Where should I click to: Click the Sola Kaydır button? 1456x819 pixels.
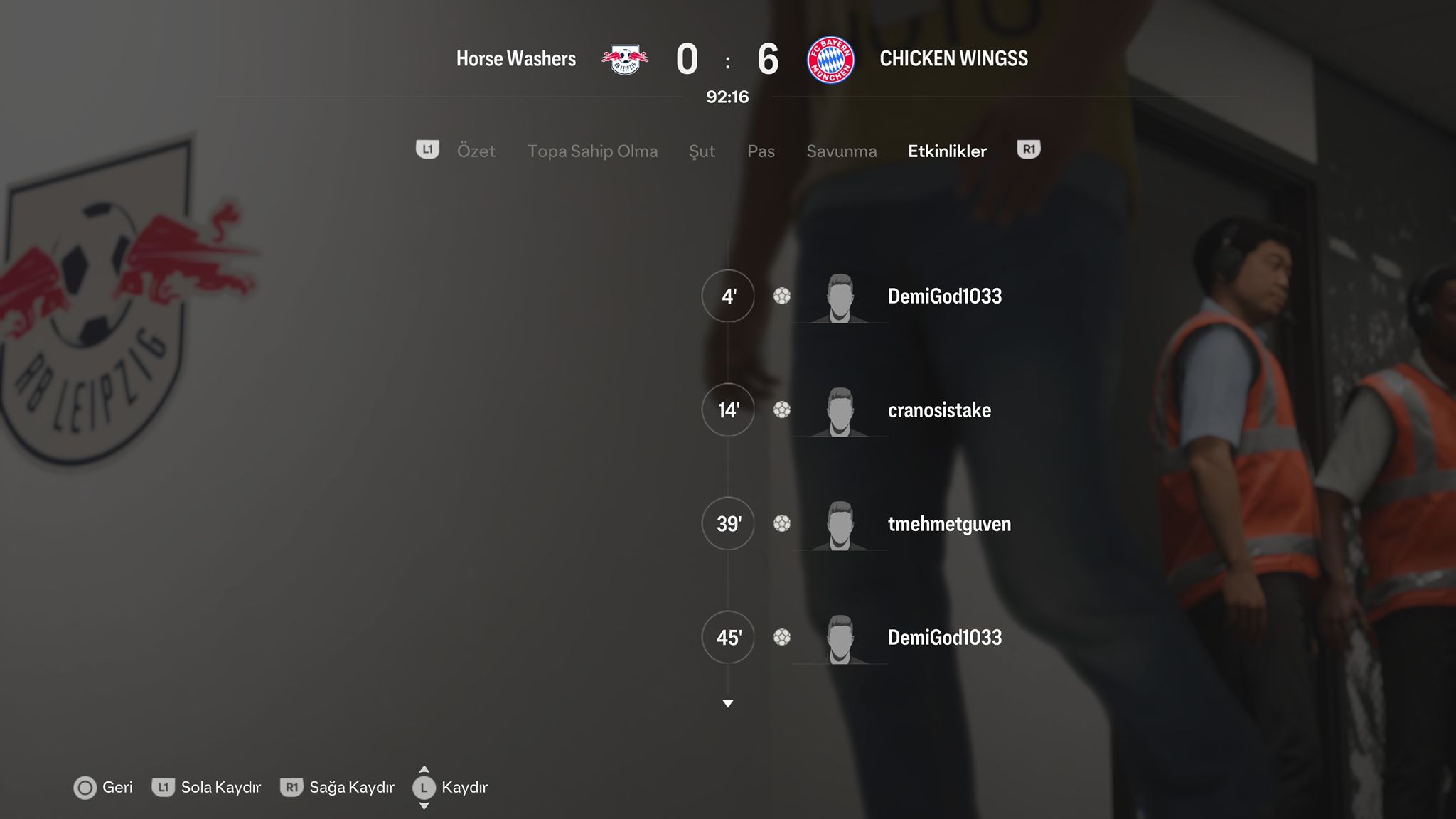pos(206,787)
